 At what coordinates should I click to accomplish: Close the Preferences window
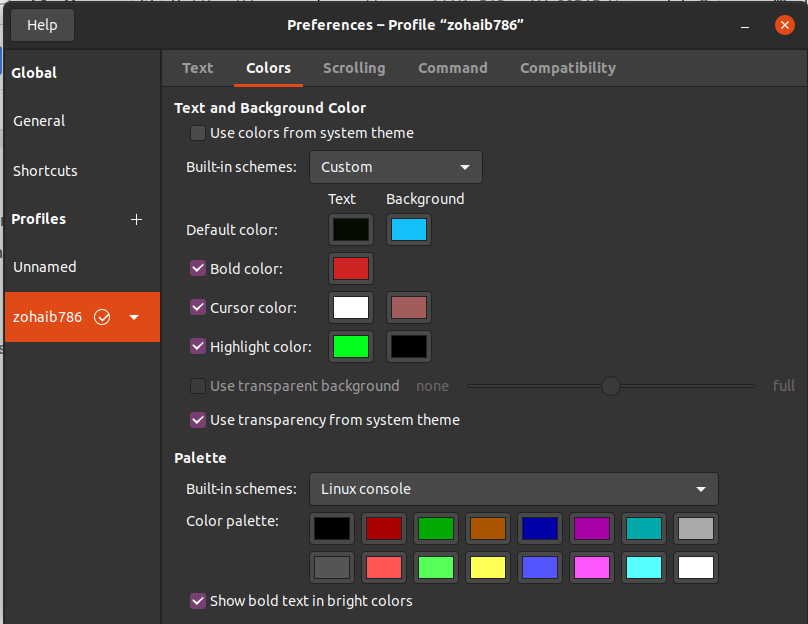pyautogui.click(x=783, y=25)
